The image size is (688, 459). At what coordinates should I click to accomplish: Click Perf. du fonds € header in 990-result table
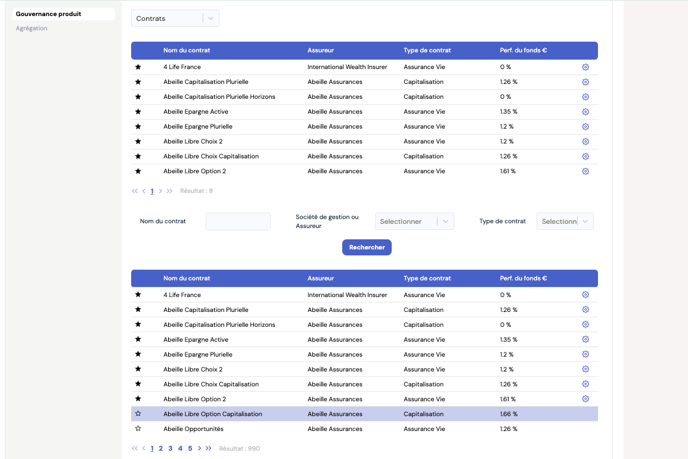523,278
